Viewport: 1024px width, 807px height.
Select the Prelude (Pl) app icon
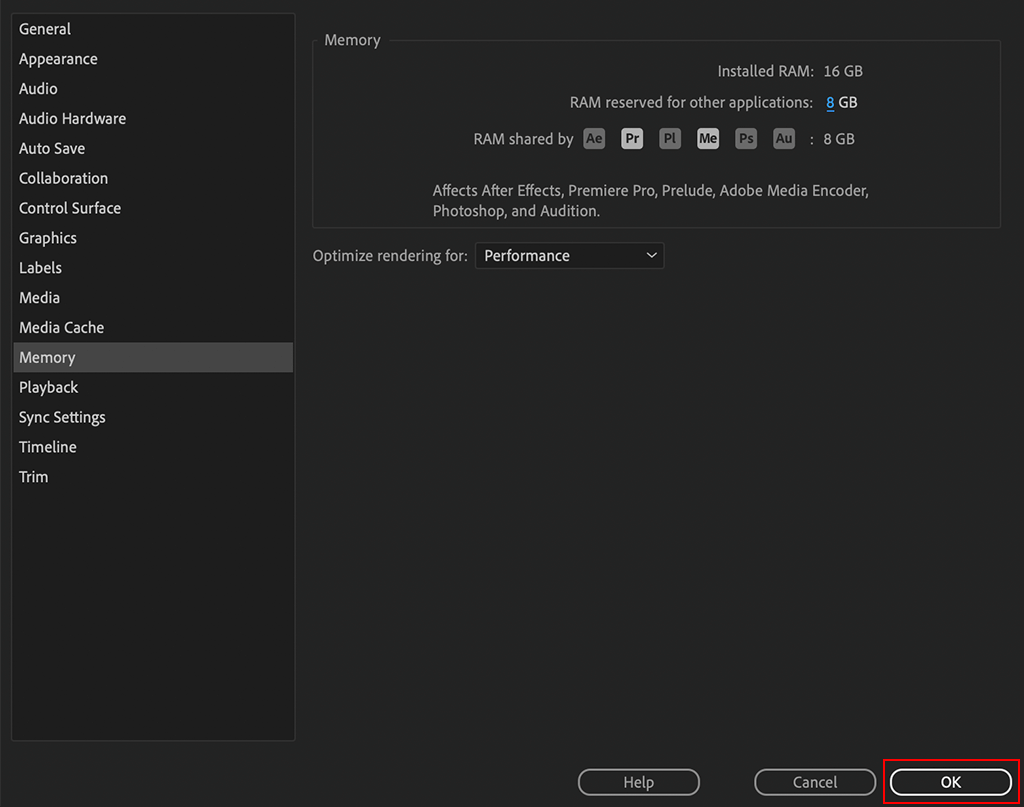pyautogui.click(x=670, y=138)
